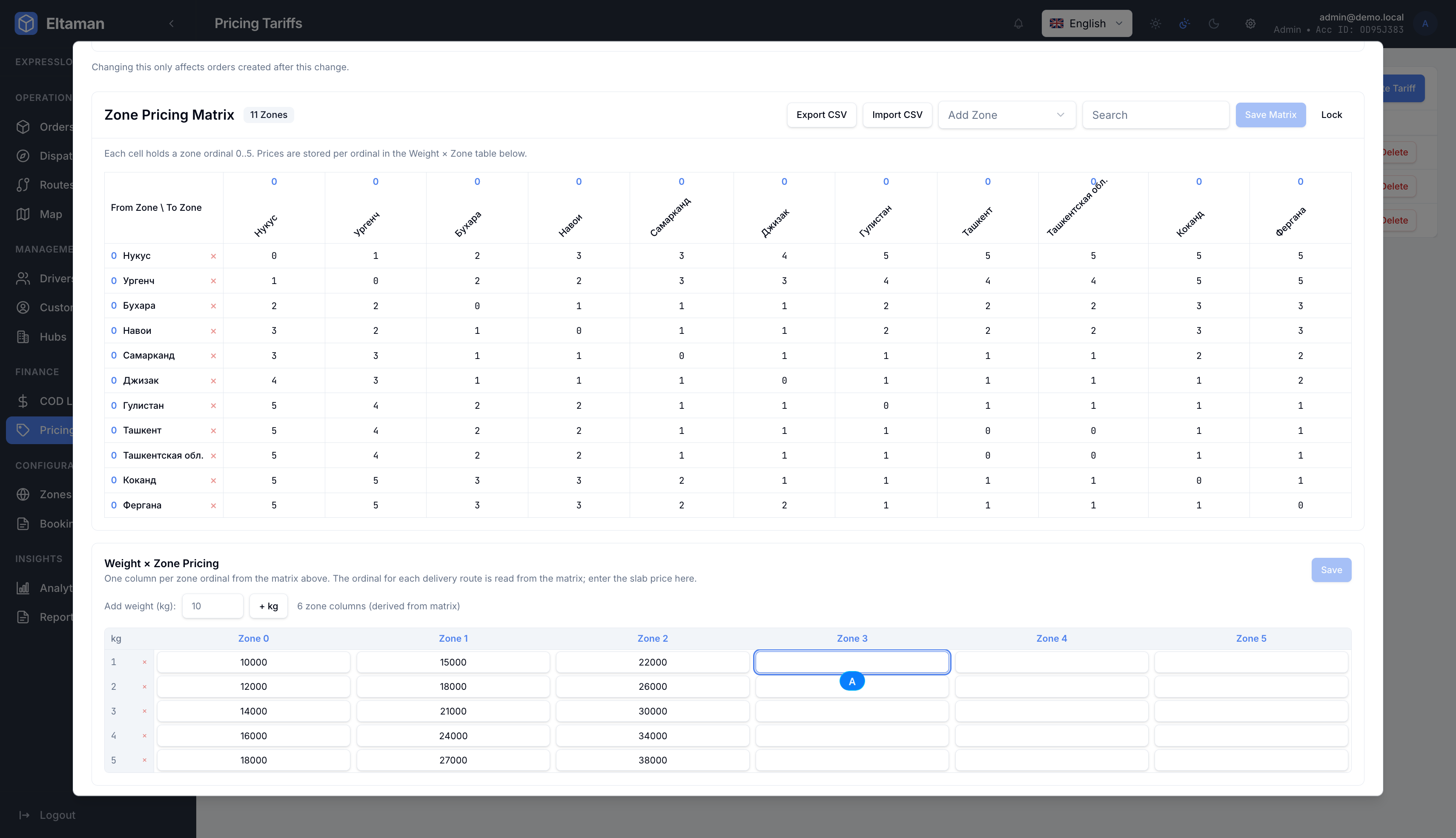Open Dispatch compass icon in sidebar
Screen dimensions: 1456x838
point(23,156)
